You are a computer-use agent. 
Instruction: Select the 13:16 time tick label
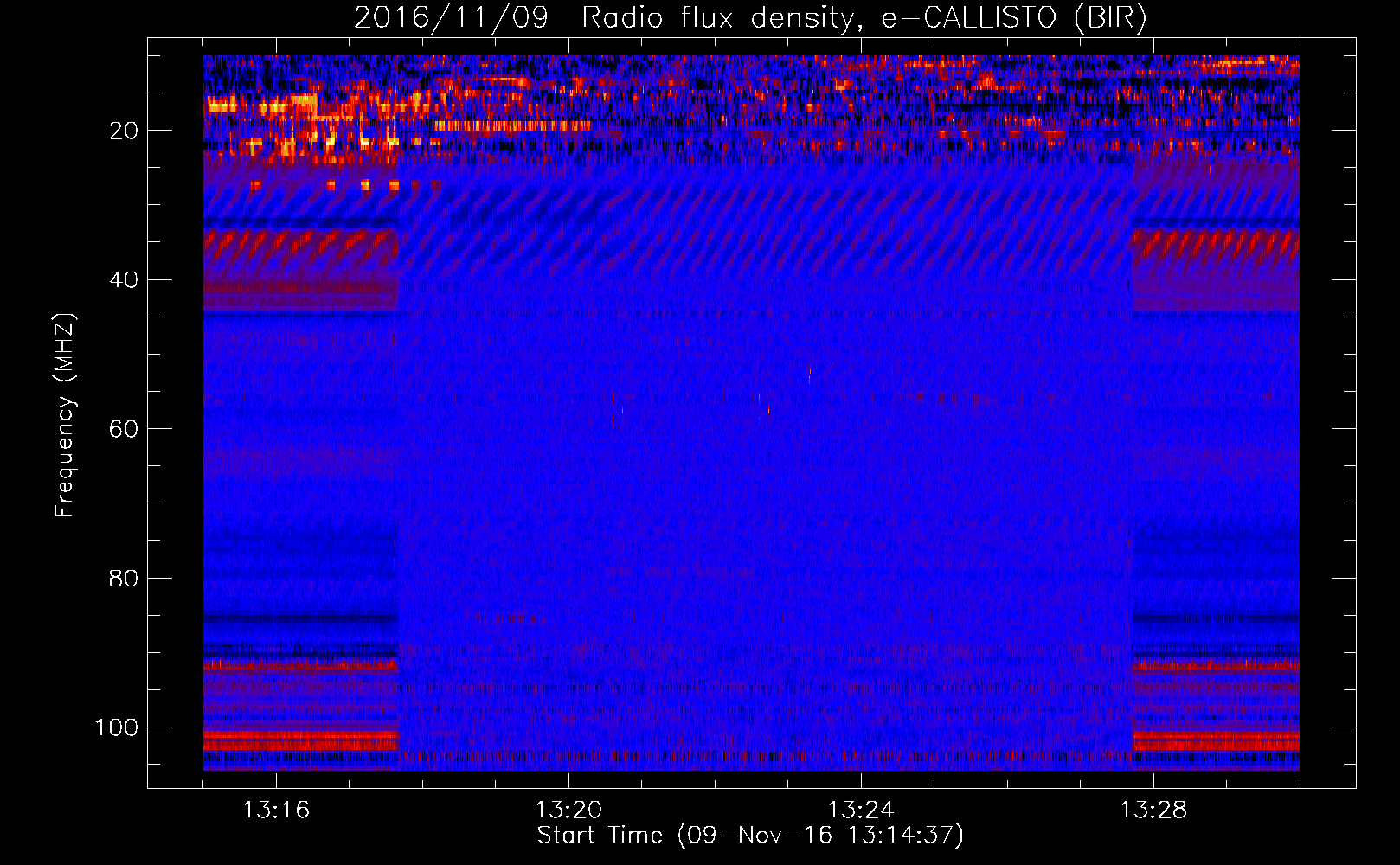coord(276,811)
